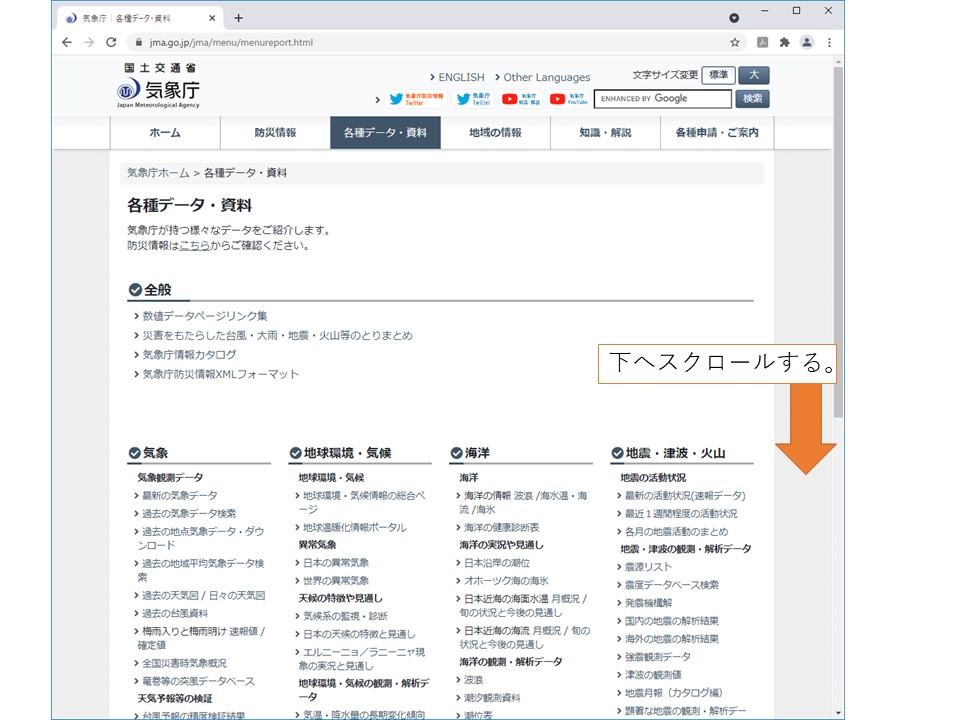This screenshot has height=720, width=960.
Task: Open the Extensions puzzle menu
Action: 784,42
